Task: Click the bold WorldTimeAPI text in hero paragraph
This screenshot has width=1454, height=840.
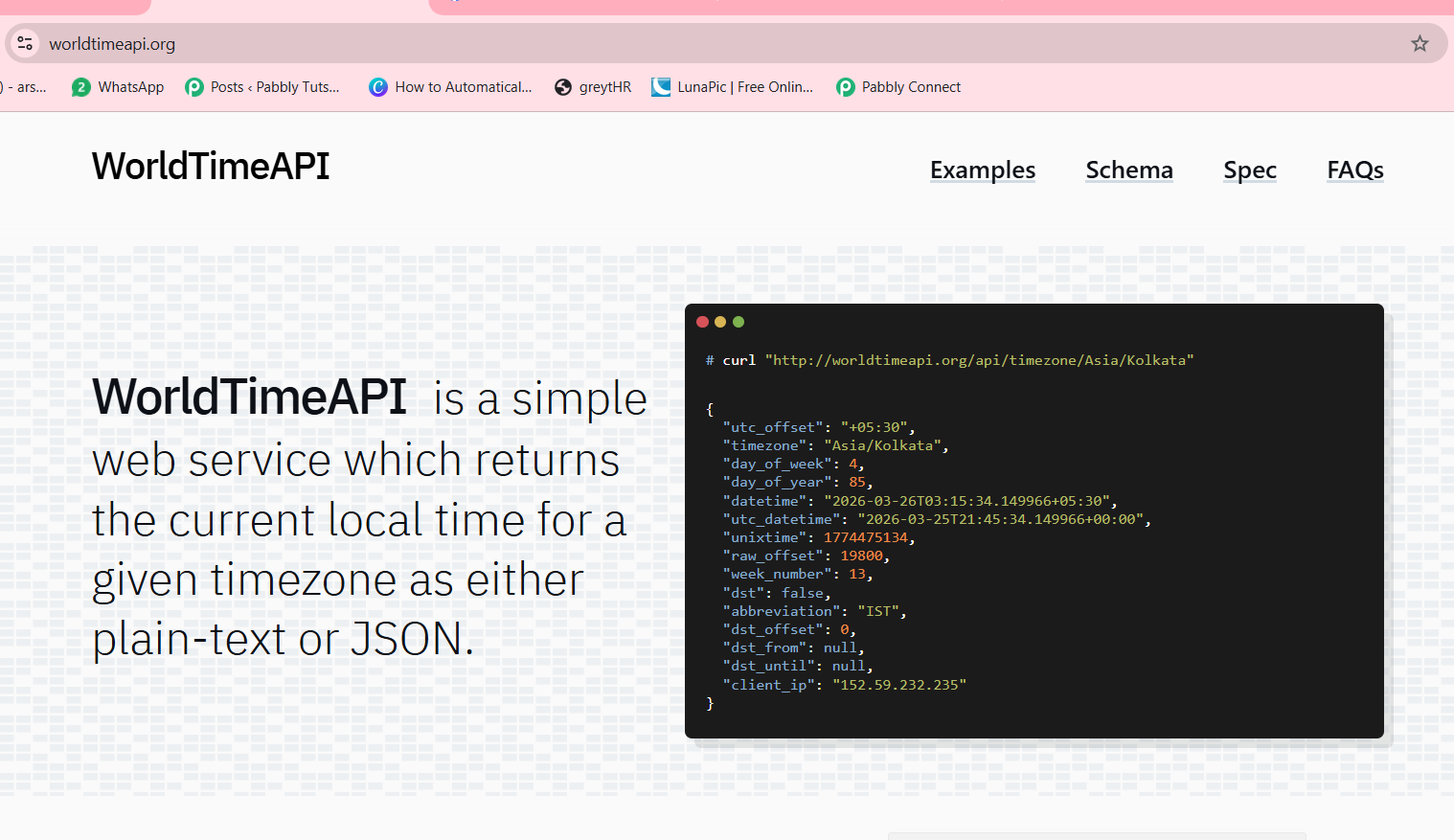Action: point(250,397)
